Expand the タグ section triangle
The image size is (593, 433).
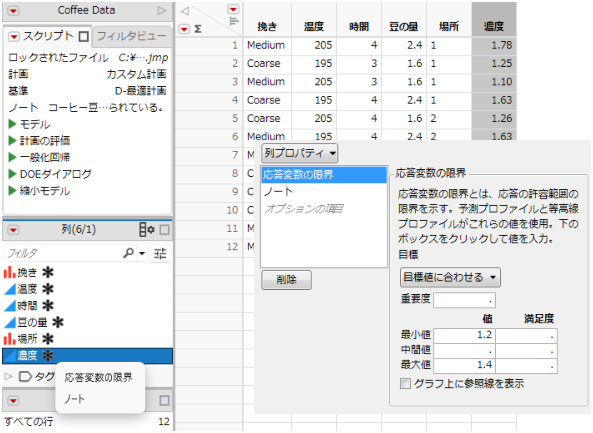(8, 376)
